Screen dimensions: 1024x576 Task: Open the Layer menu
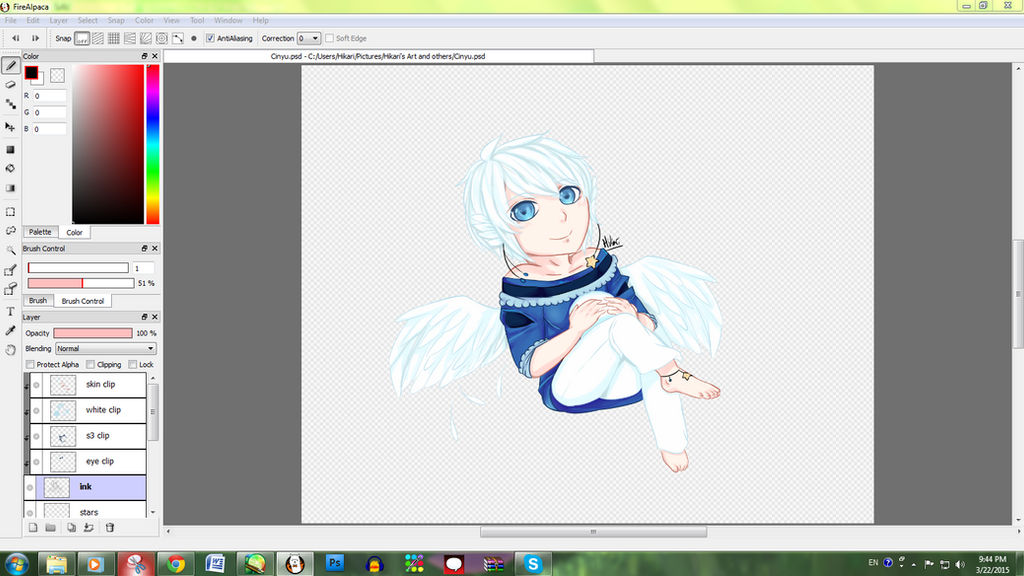tap(59, 20)
